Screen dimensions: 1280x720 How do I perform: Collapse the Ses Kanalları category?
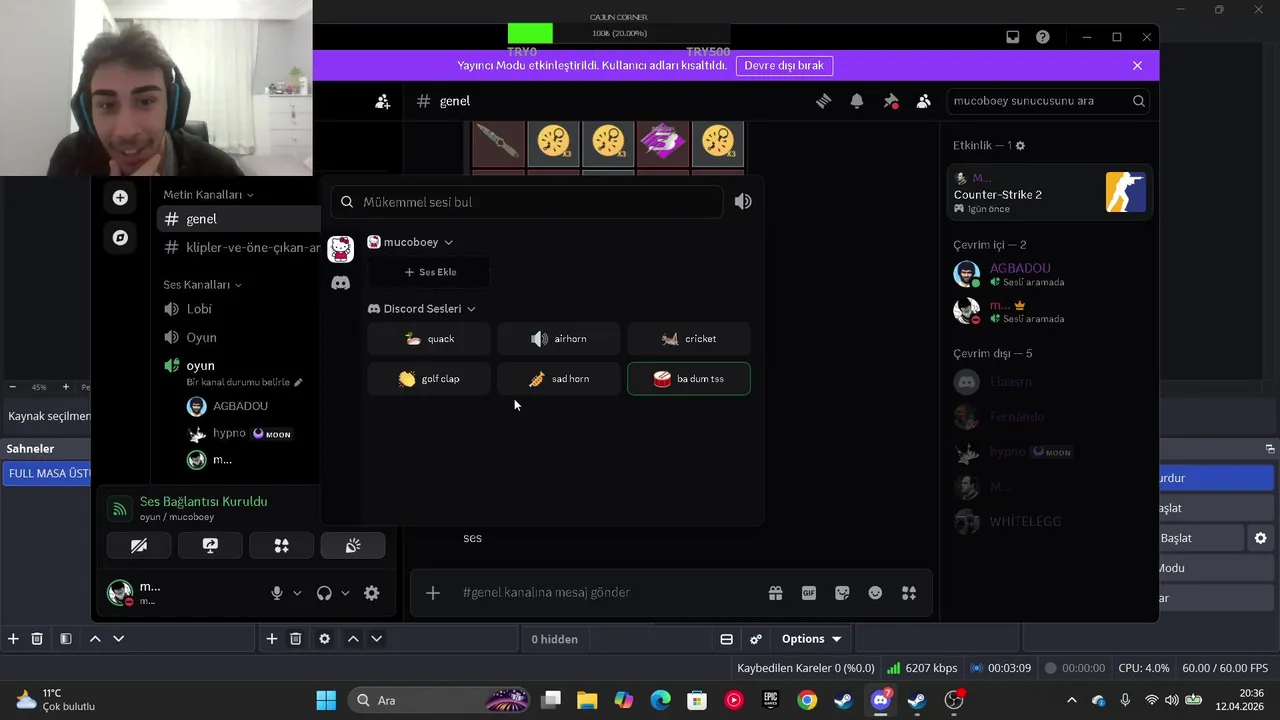point(202,285)
